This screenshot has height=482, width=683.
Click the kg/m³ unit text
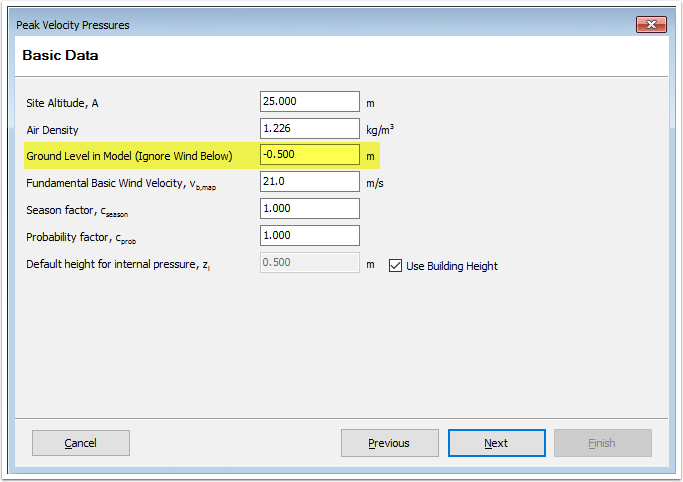pyautogui.click(x=380, y=129)
